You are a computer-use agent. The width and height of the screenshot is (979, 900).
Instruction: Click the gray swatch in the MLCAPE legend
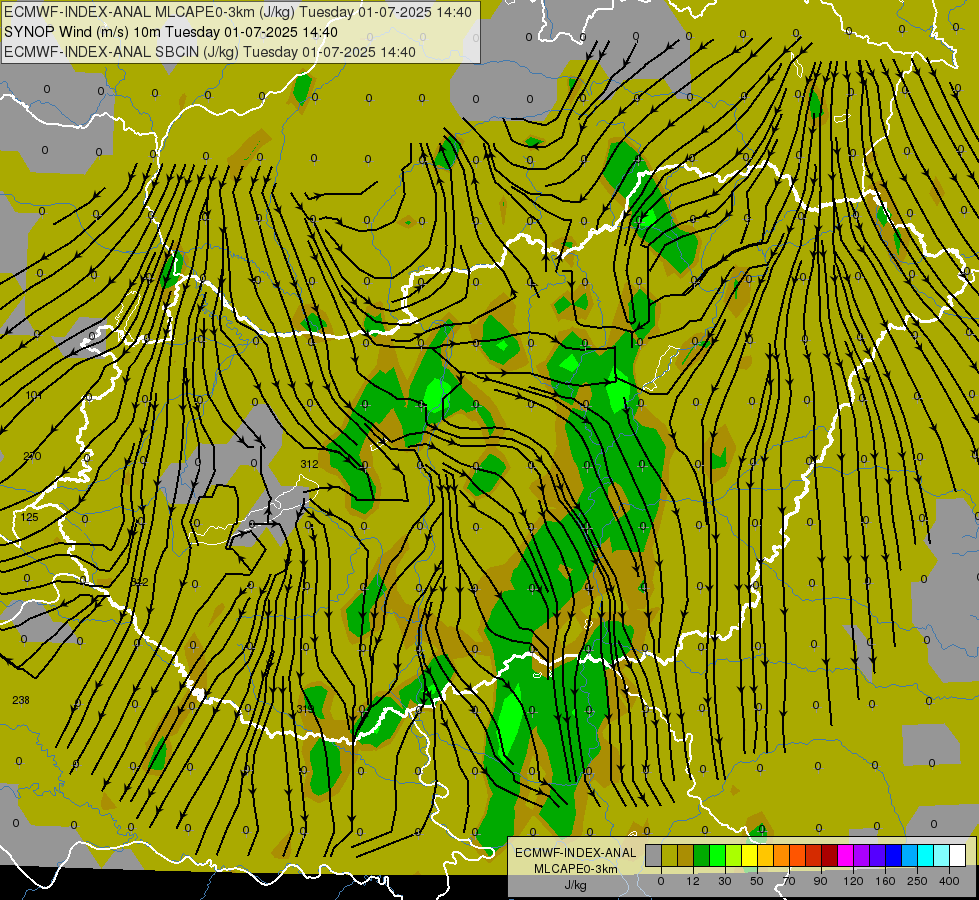pyautogui.click(x=654, y=855)
